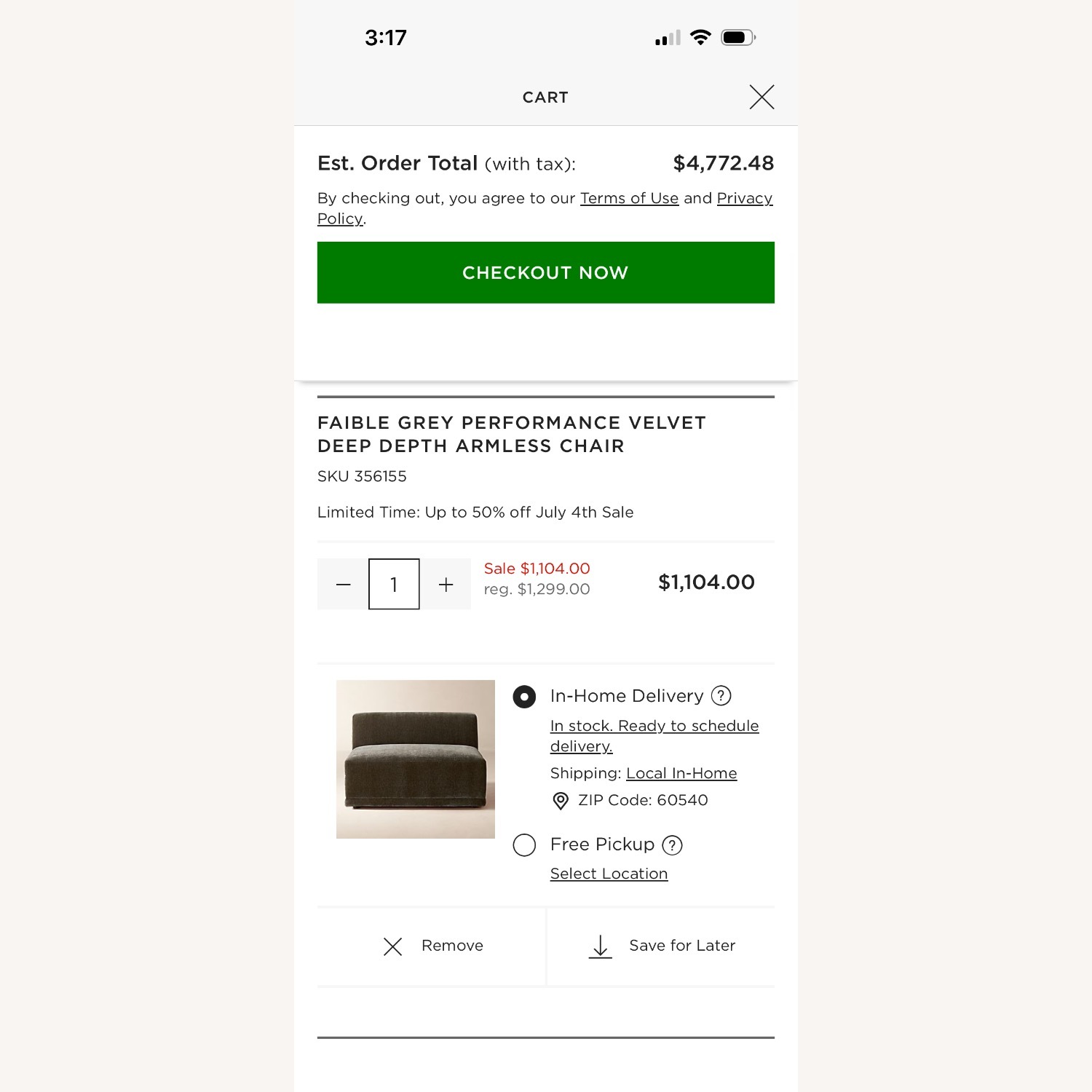Open the Terms of Use link

tap(629, 198)
